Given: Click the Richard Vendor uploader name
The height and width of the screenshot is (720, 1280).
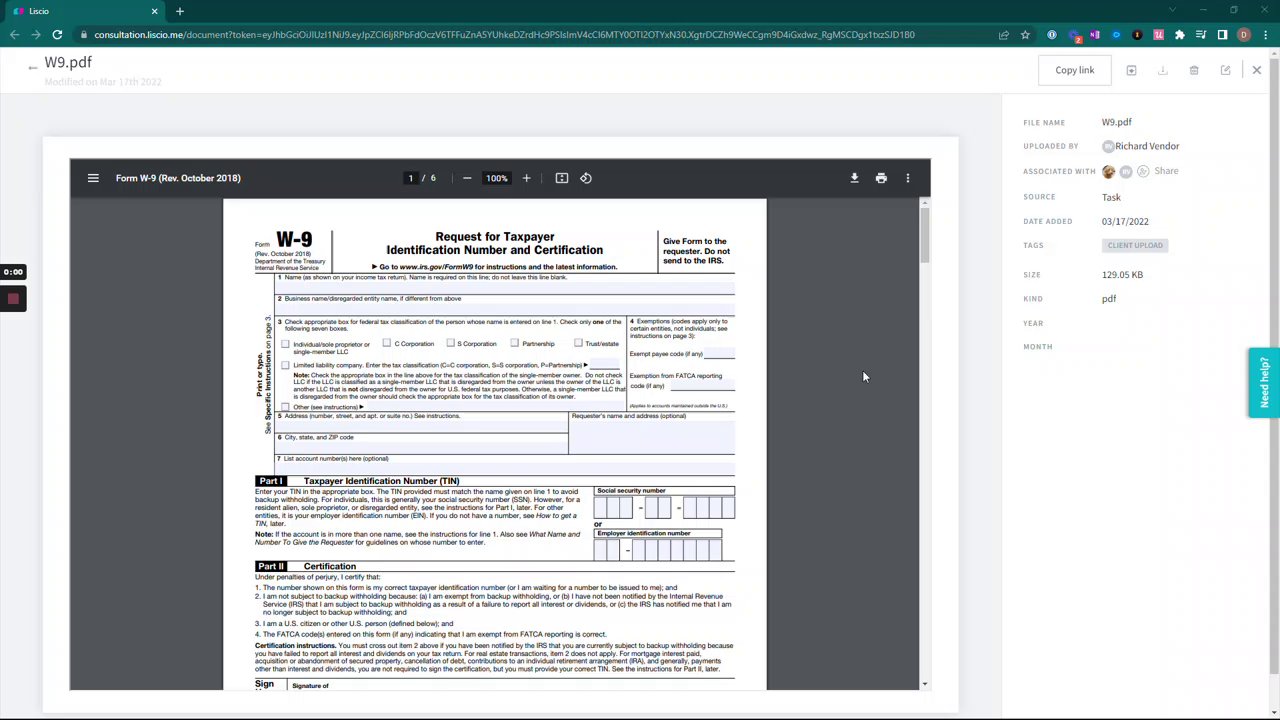Looking at the screenshot, I should pos(1147,146).
